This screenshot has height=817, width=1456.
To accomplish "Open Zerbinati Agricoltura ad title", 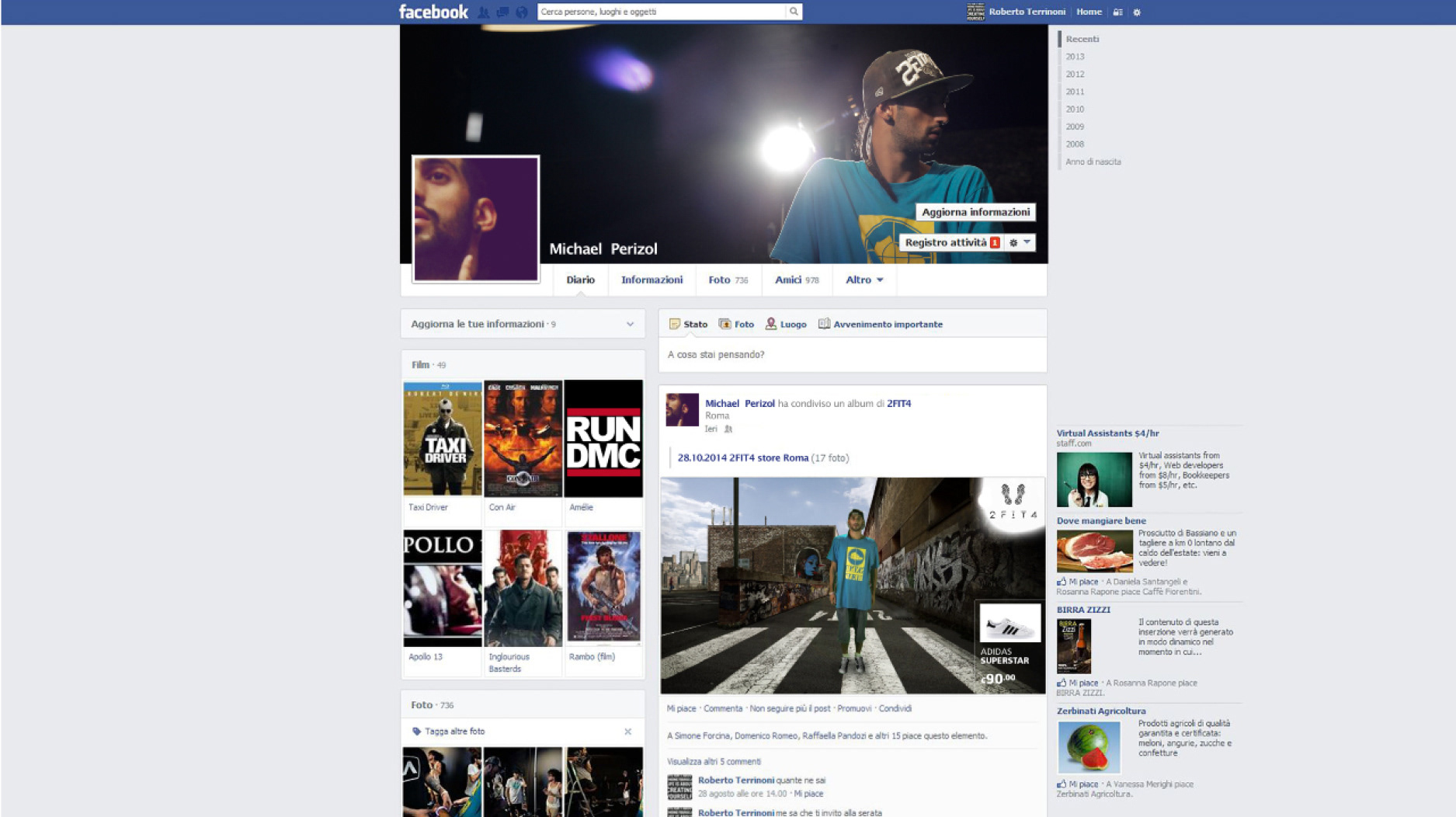I will (x=1100, y=711).
